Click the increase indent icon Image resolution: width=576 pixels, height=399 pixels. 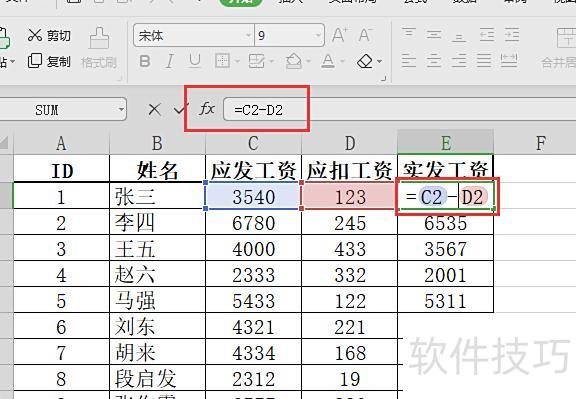pos(512,35)
